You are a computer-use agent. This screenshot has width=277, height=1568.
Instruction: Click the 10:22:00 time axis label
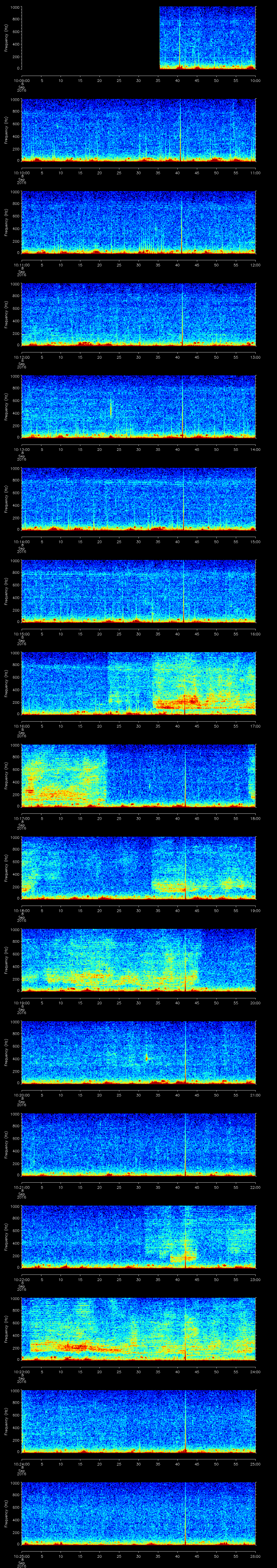(x=22, y=1279)
